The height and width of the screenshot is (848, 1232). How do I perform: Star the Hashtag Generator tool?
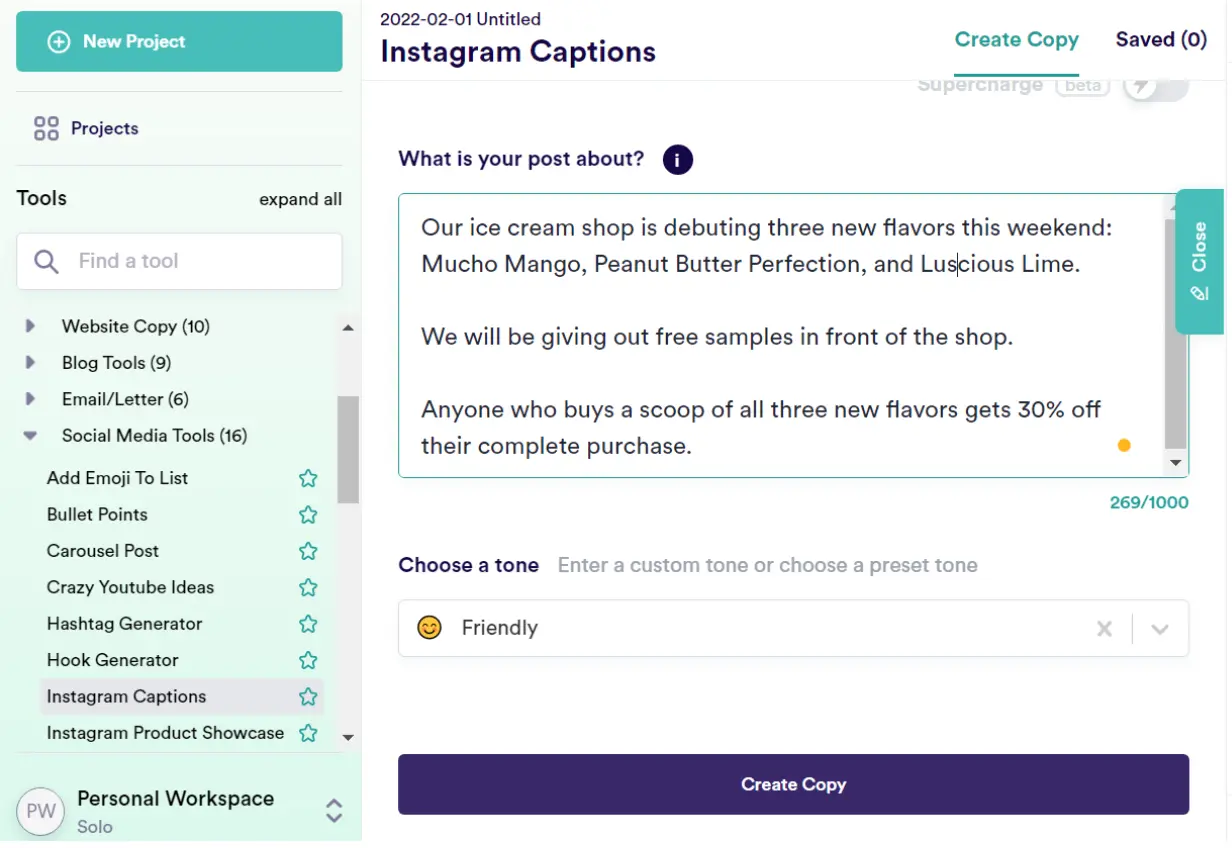click(308, 624)
